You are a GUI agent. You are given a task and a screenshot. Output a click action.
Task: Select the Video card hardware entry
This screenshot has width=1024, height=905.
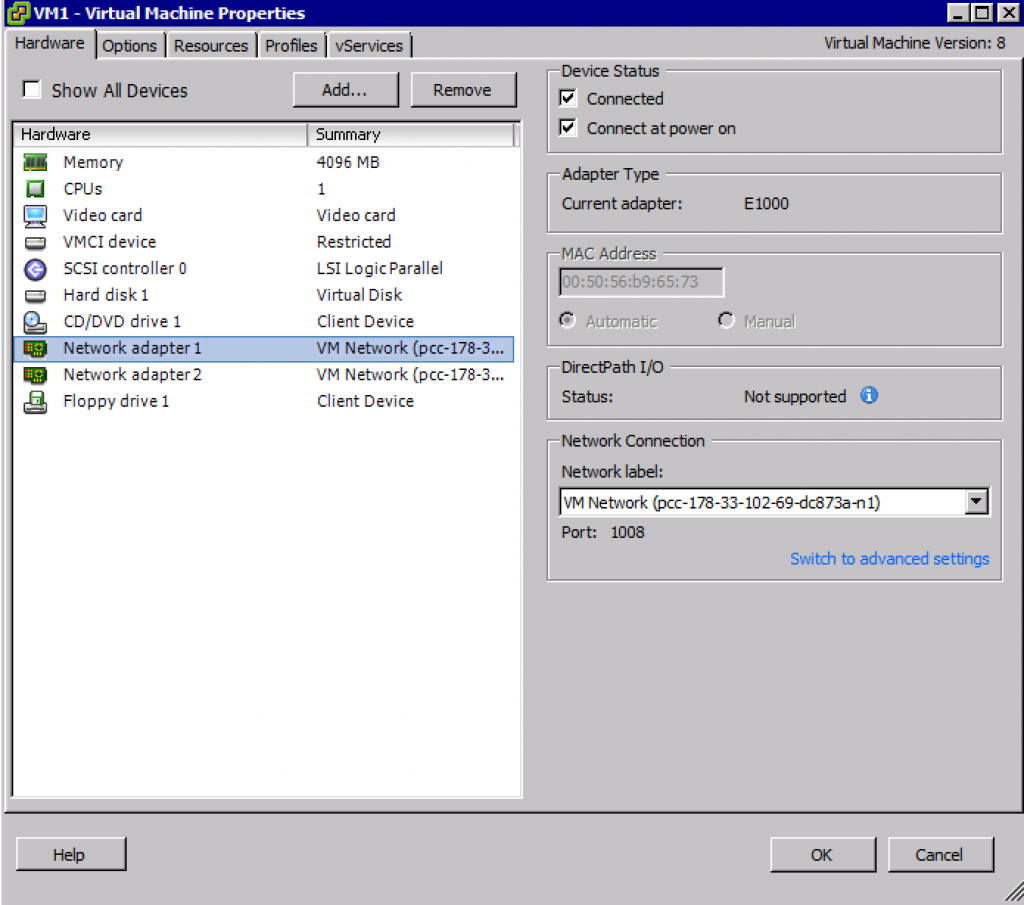(x=103, y=215)
